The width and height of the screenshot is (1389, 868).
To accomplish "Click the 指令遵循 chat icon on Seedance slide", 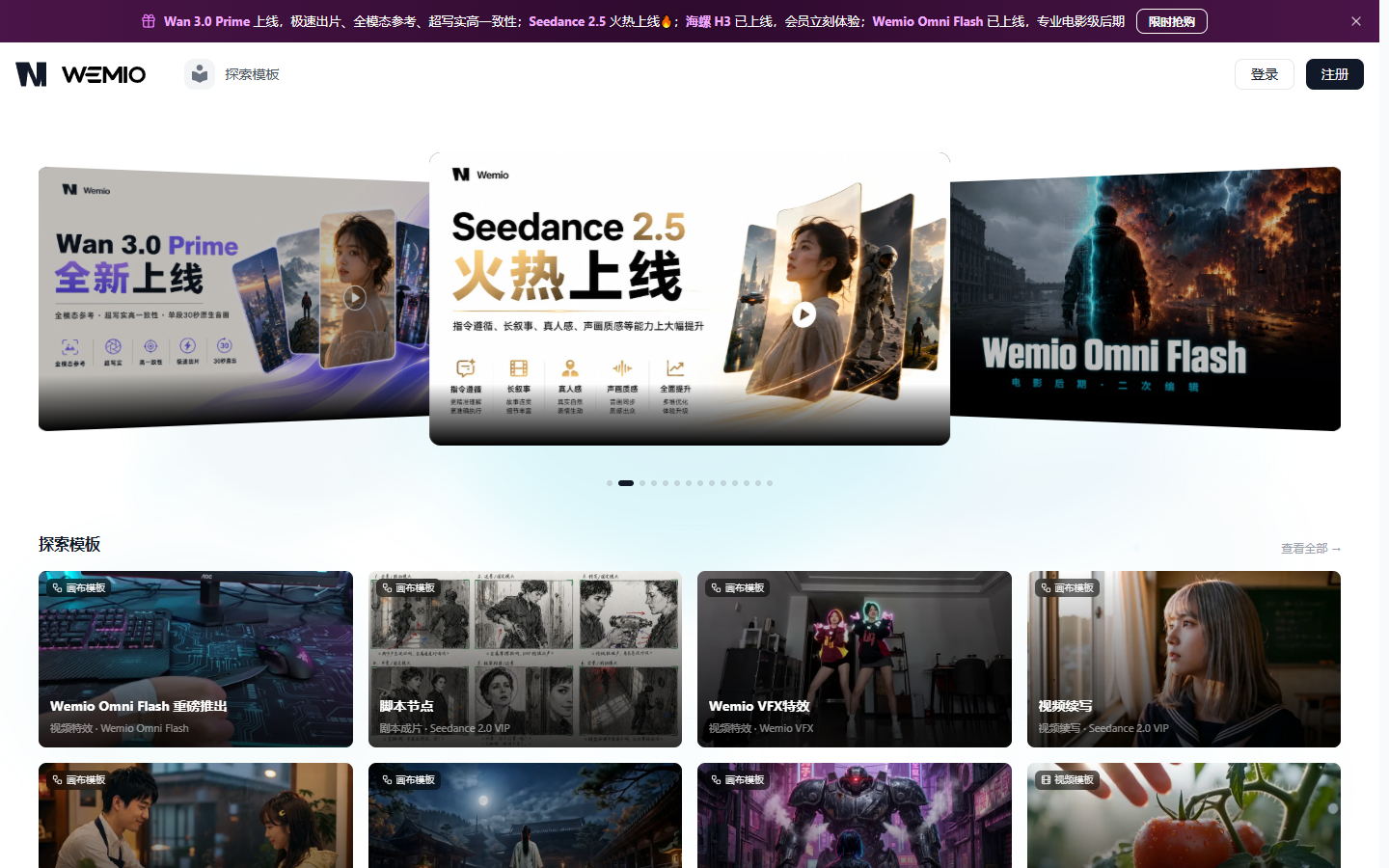I will pos(466,367).
